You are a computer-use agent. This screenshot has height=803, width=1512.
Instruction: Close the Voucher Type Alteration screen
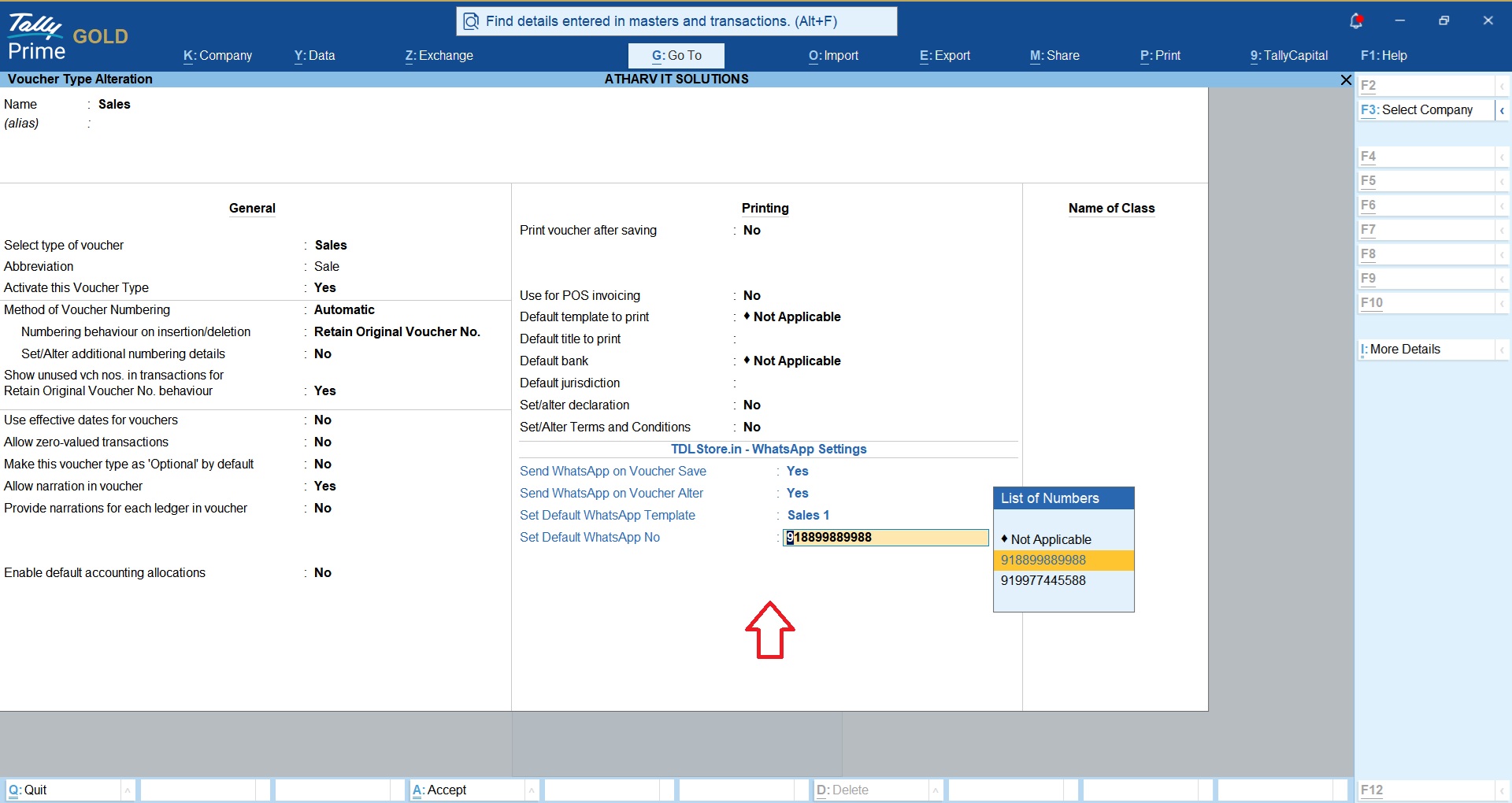tap(1346, 80)
